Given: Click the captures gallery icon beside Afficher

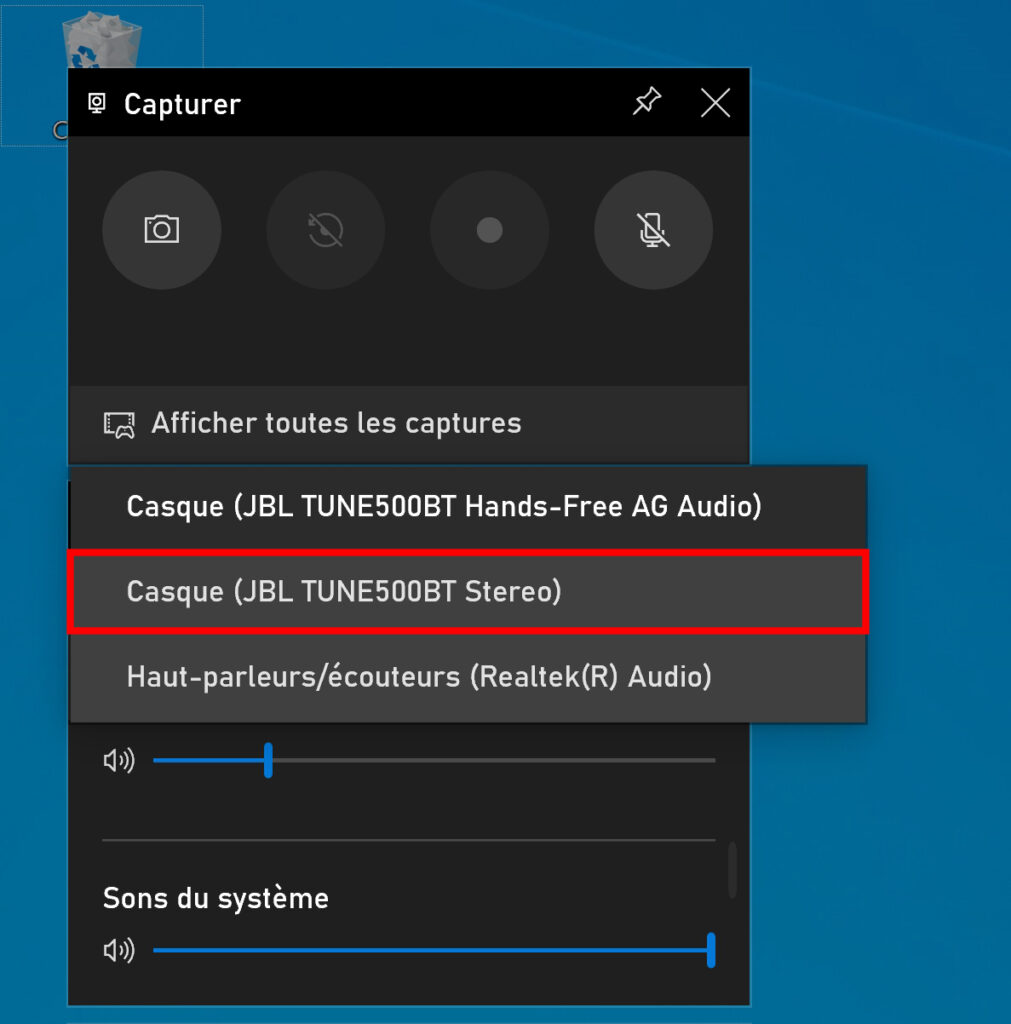Looking at the screenshot, I should pyautogui.click(x=119, y=425).
